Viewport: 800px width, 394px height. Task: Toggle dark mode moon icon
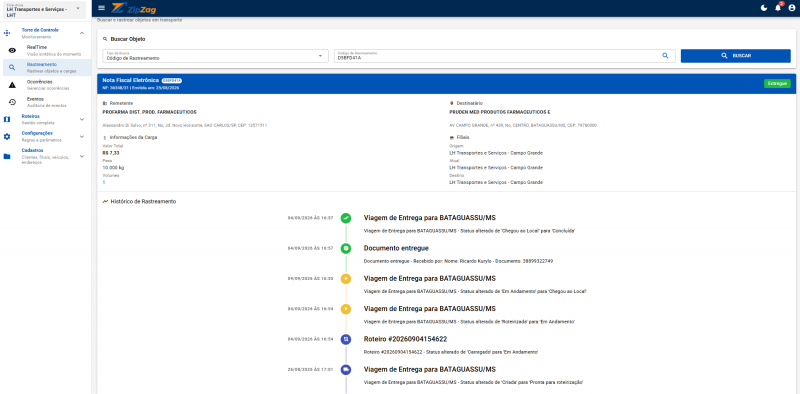(764, 8)
